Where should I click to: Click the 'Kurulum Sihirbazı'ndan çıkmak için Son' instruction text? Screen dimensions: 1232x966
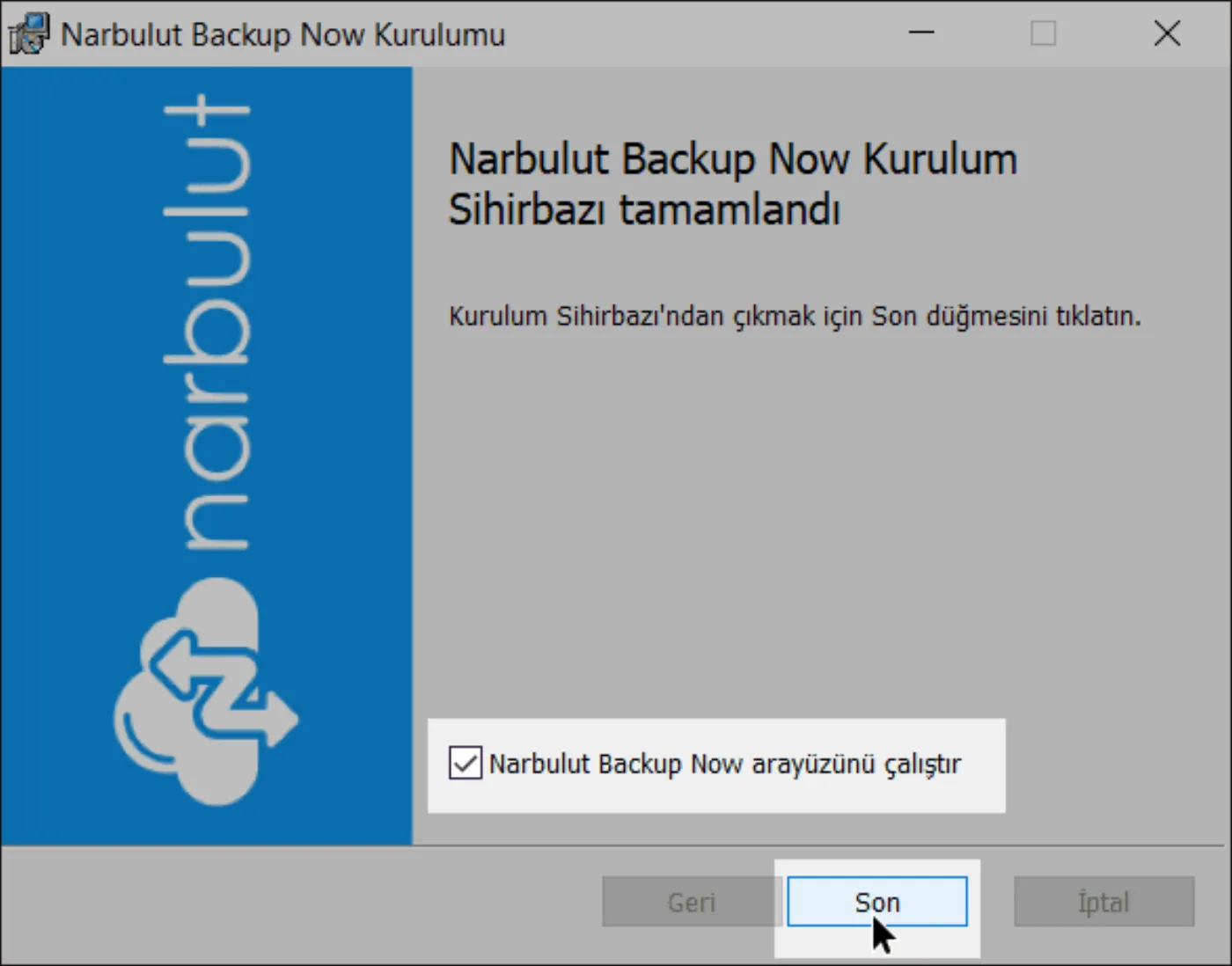[x=795, y=316]
